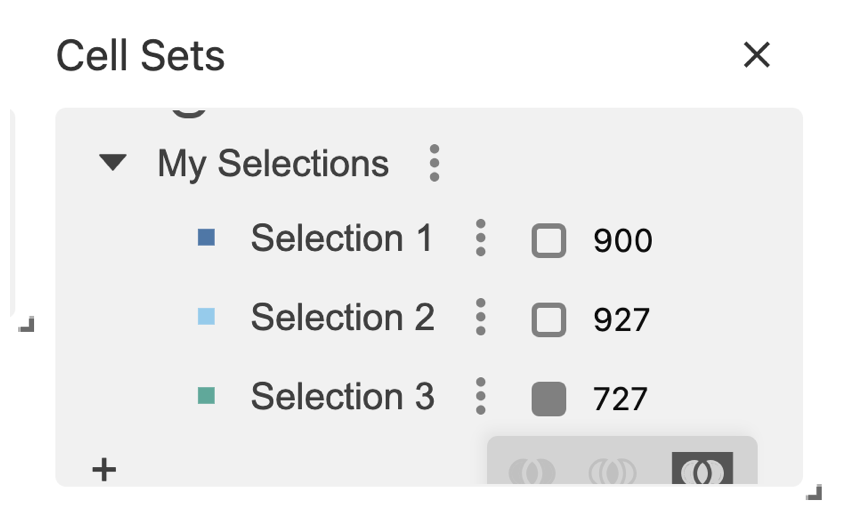Click the bottom-right panel resize handle
The image size is (842, 516).
[814, 491]
